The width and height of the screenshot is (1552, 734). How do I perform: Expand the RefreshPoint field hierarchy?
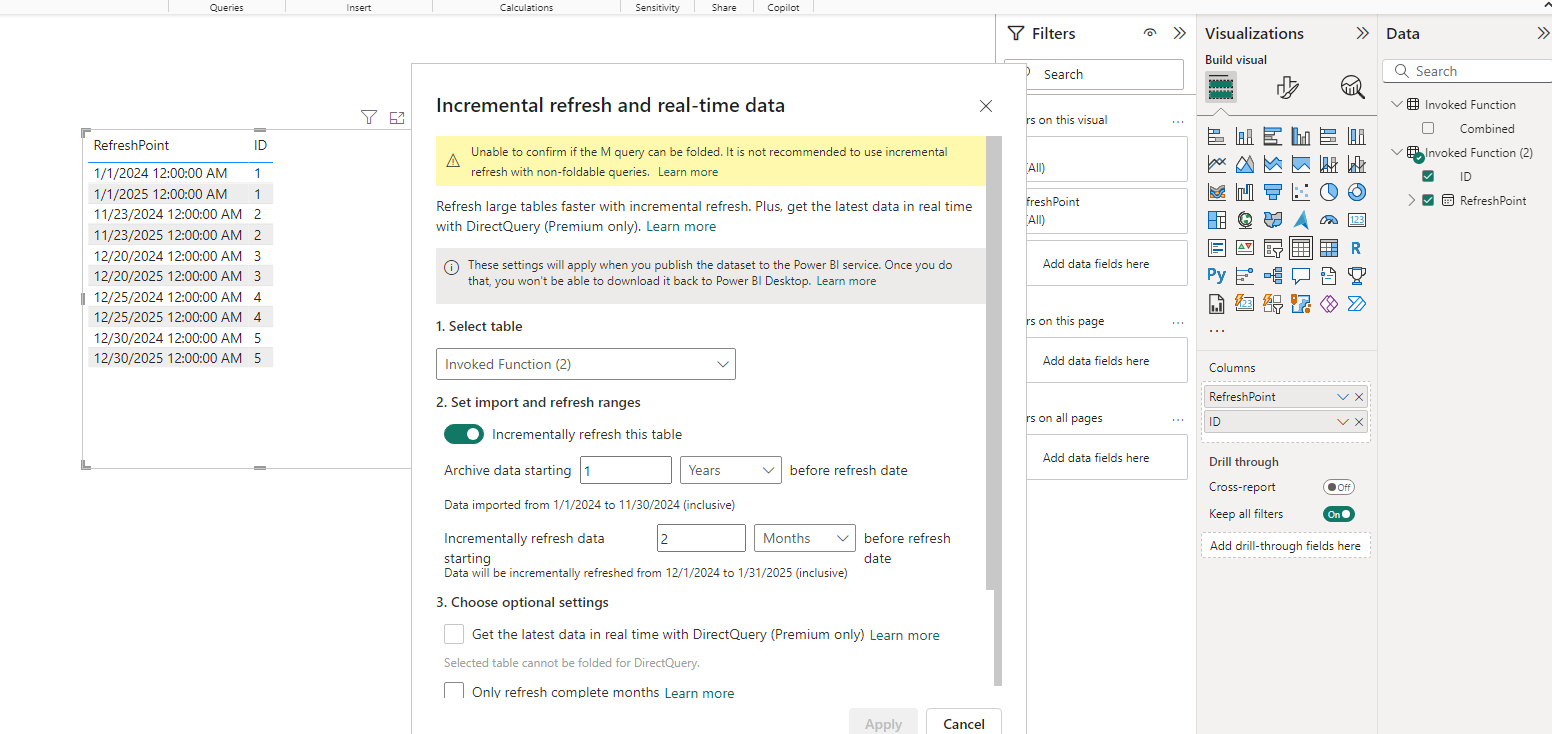tap(1412, 200)
